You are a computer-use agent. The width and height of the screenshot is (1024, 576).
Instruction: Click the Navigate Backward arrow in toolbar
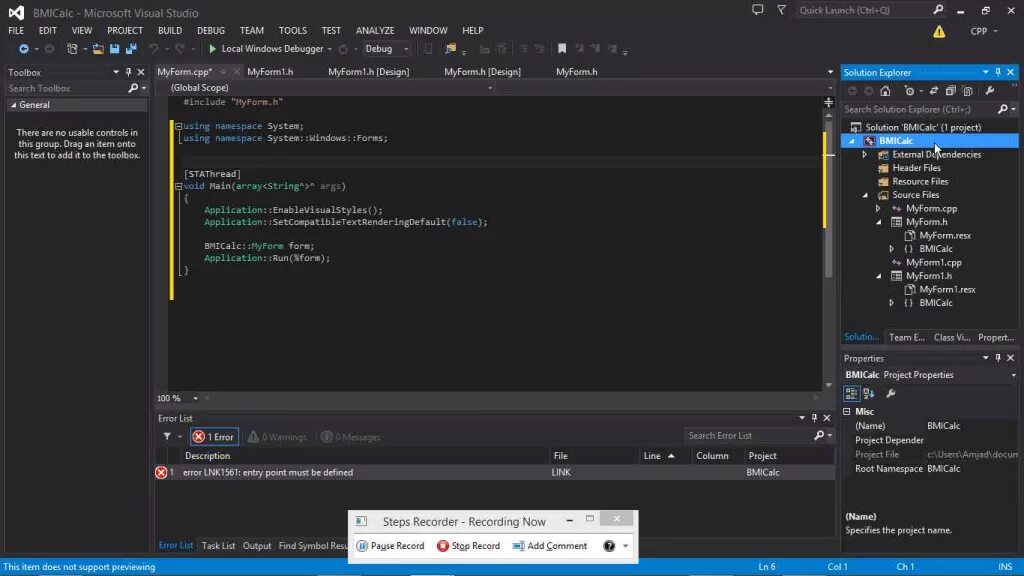[24, 49]
